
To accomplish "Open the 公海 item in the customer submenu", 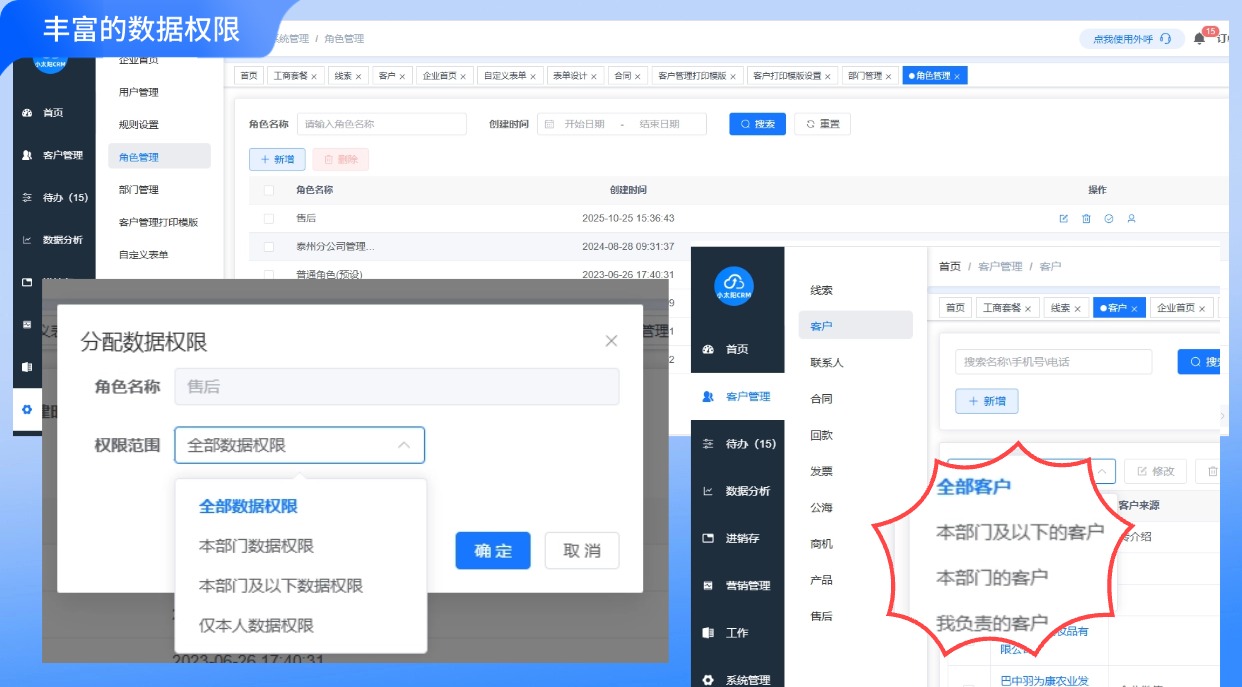I will pos(821,508).
